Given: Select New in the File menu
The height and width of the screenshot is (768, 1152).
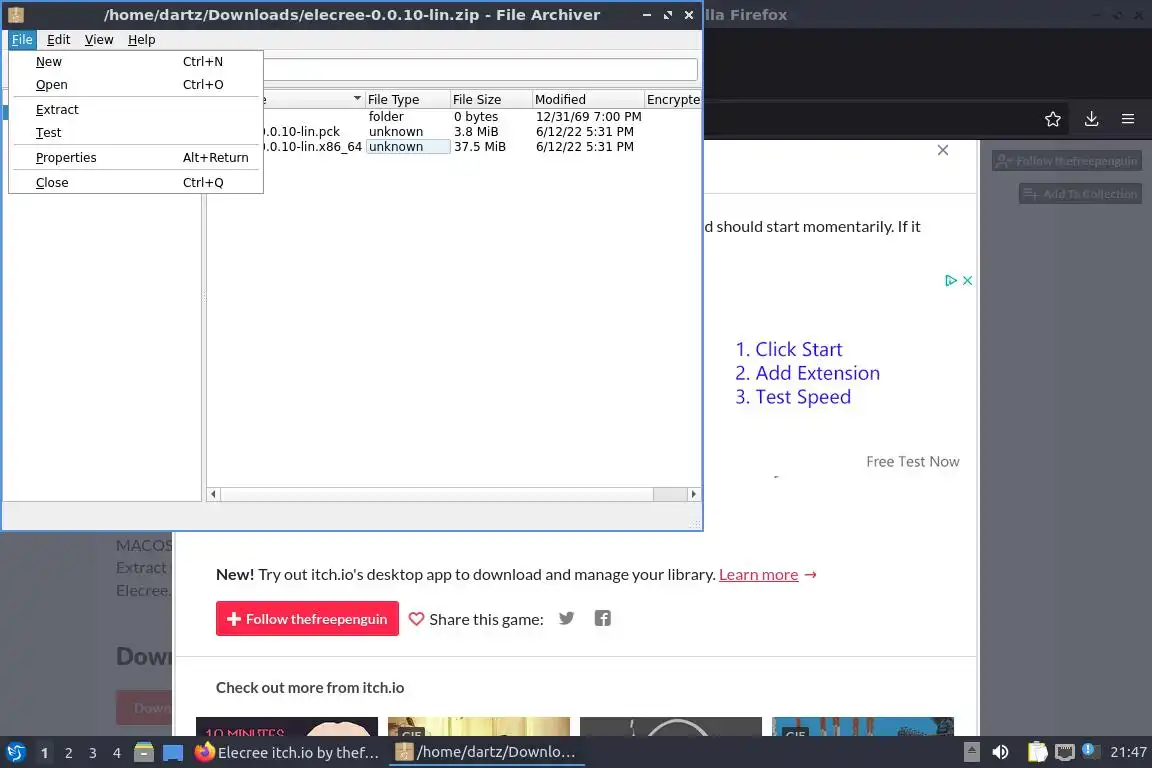Looking at the screenshot, I should (x=135, y=62).
